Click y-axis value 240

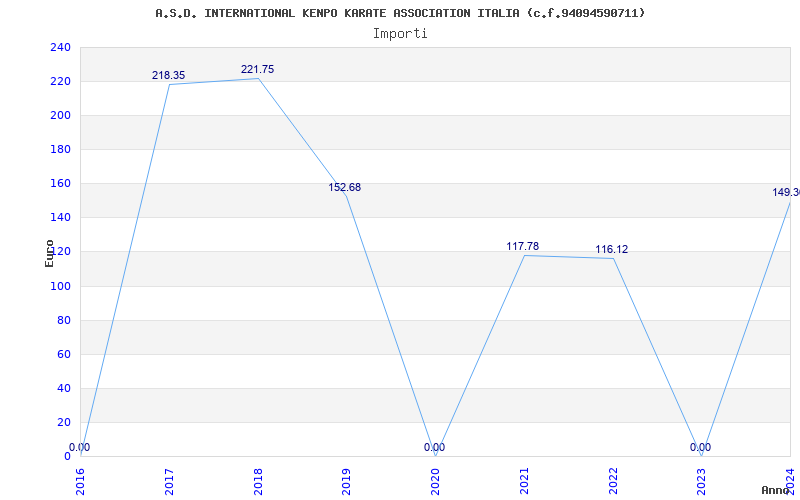[x=60, y=47]
